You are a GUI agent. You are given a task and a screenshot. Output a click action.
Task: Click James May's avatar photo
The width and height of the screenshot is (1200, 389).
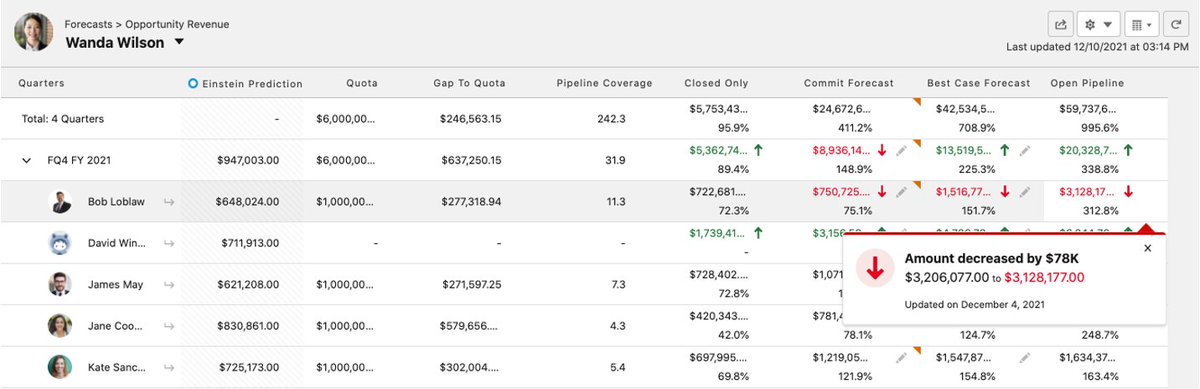point(60,284)
